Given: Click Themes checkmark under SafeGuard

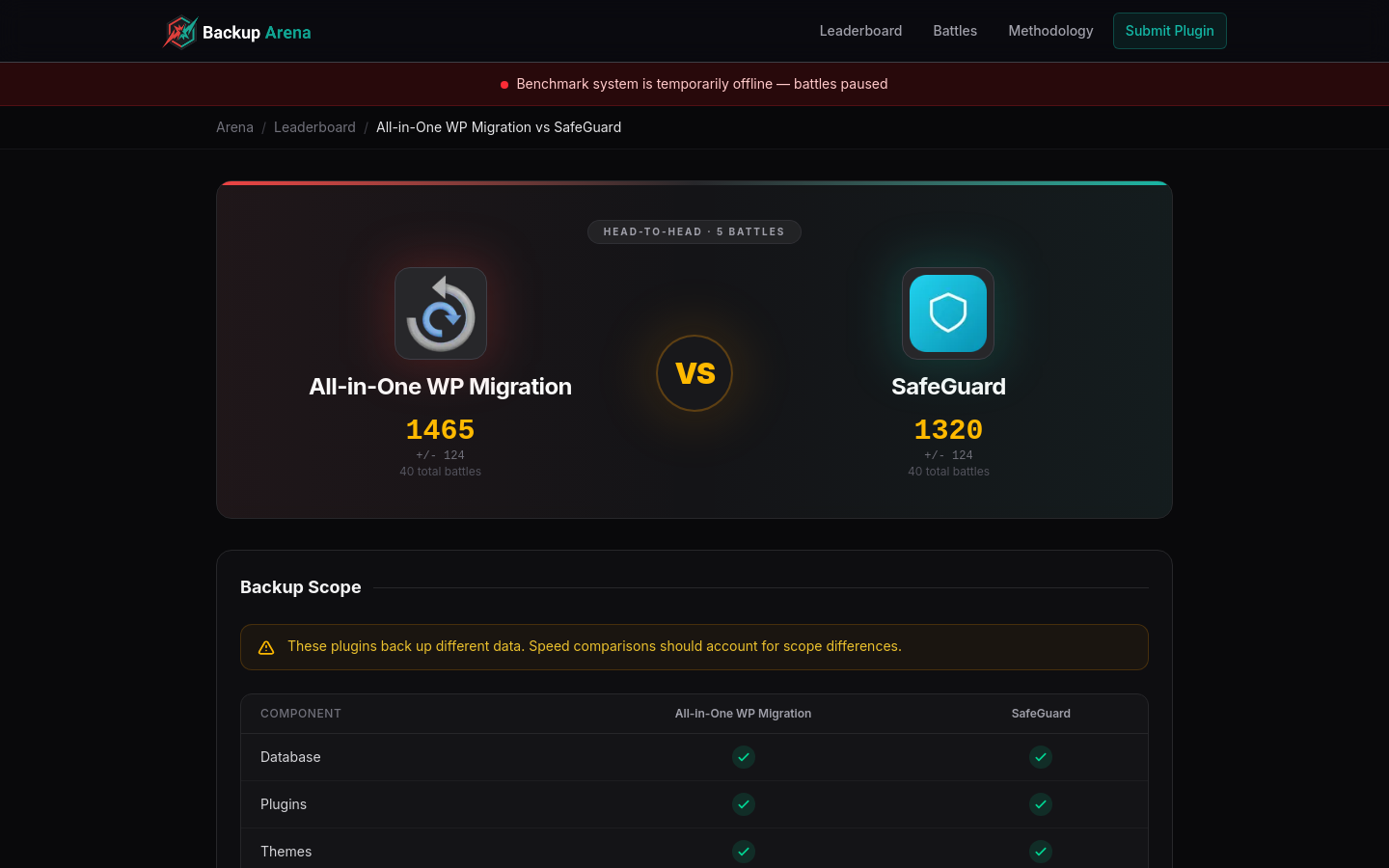Looking at the screenshot, I should [x=1041, y=852].
